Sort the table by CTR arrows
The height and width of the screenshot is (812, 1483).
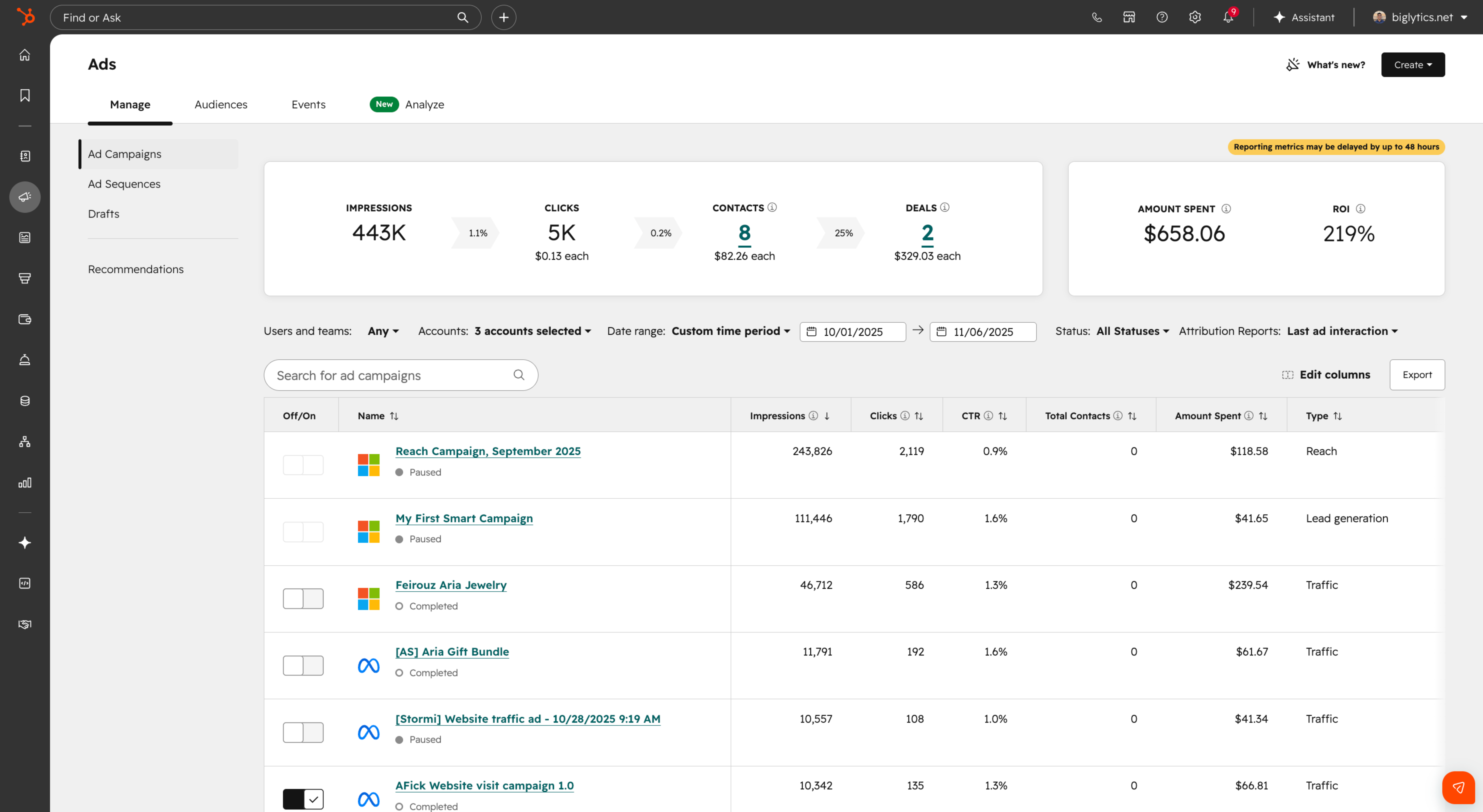[x=1002, y=416]
